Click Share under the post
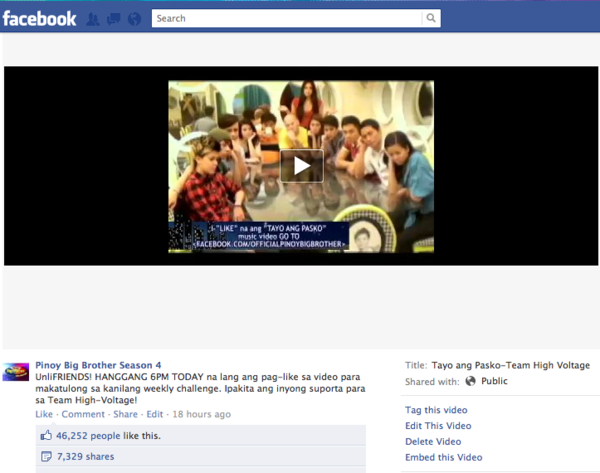The height and width of the screenshot is (473, 600). coord(125,414)
